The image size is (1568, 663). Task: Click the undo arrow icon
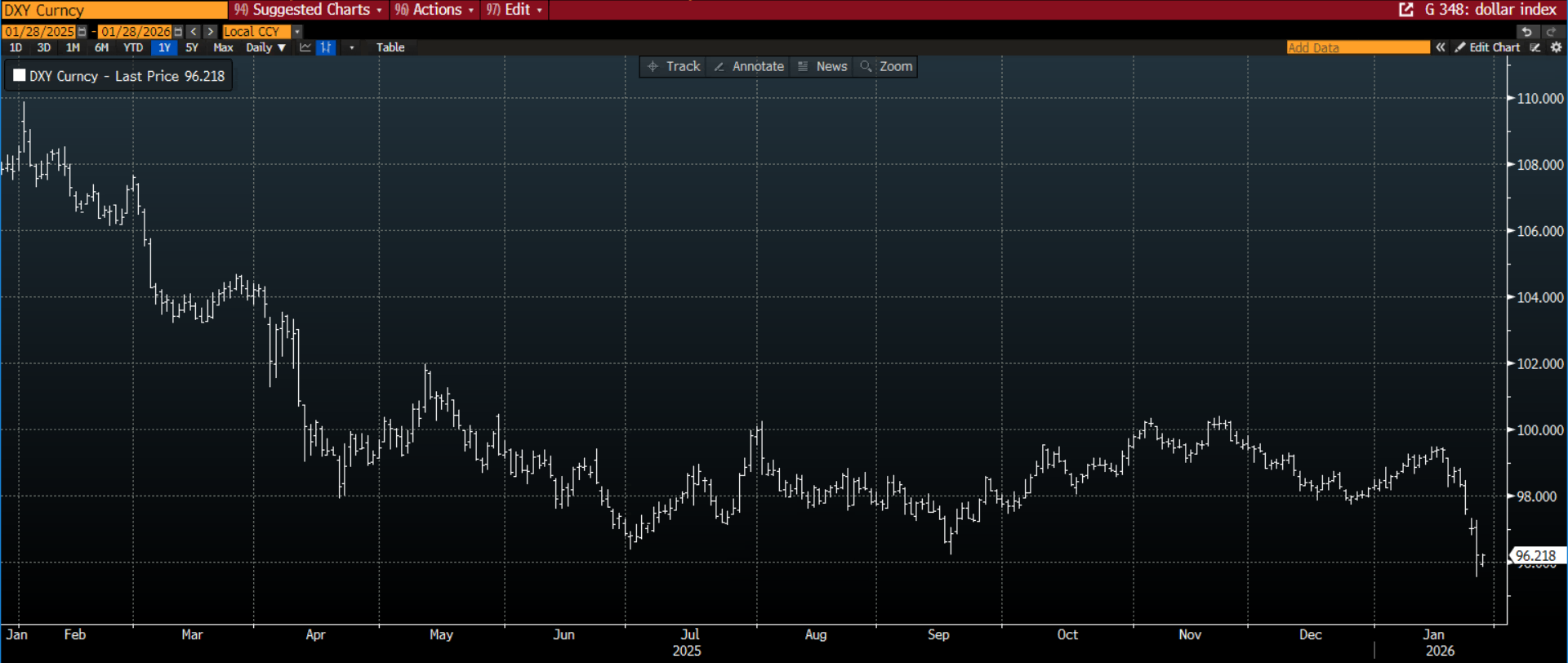(1526, 32)
